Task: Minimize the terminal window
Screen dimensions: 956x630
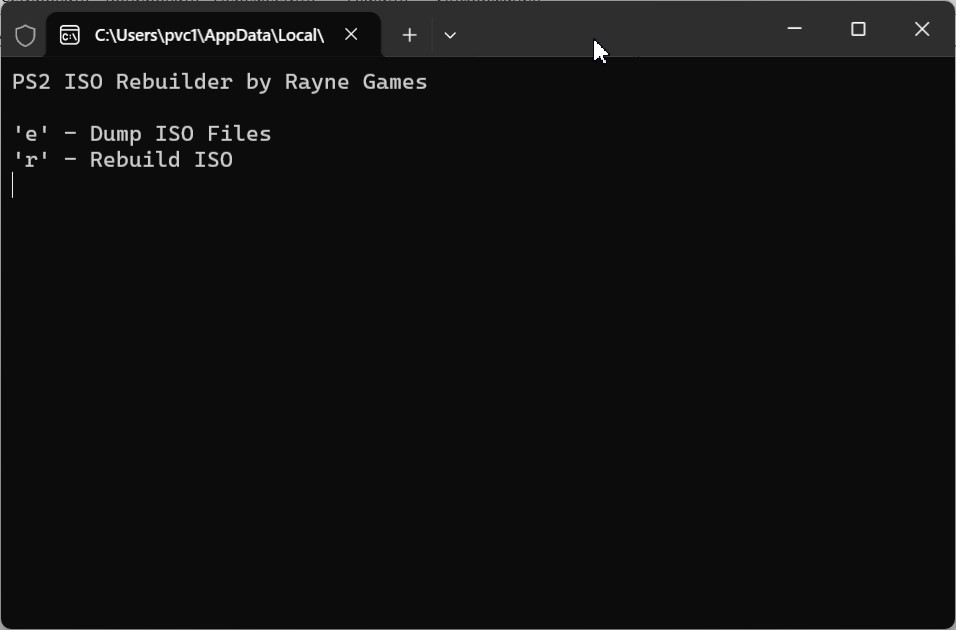Action: coord(794,29)
